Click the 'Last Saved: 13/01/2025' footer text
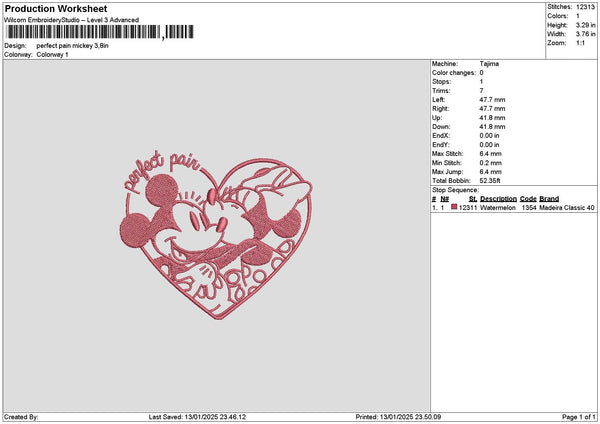This screenshot has width=600, height=424. tap(197, 417)
